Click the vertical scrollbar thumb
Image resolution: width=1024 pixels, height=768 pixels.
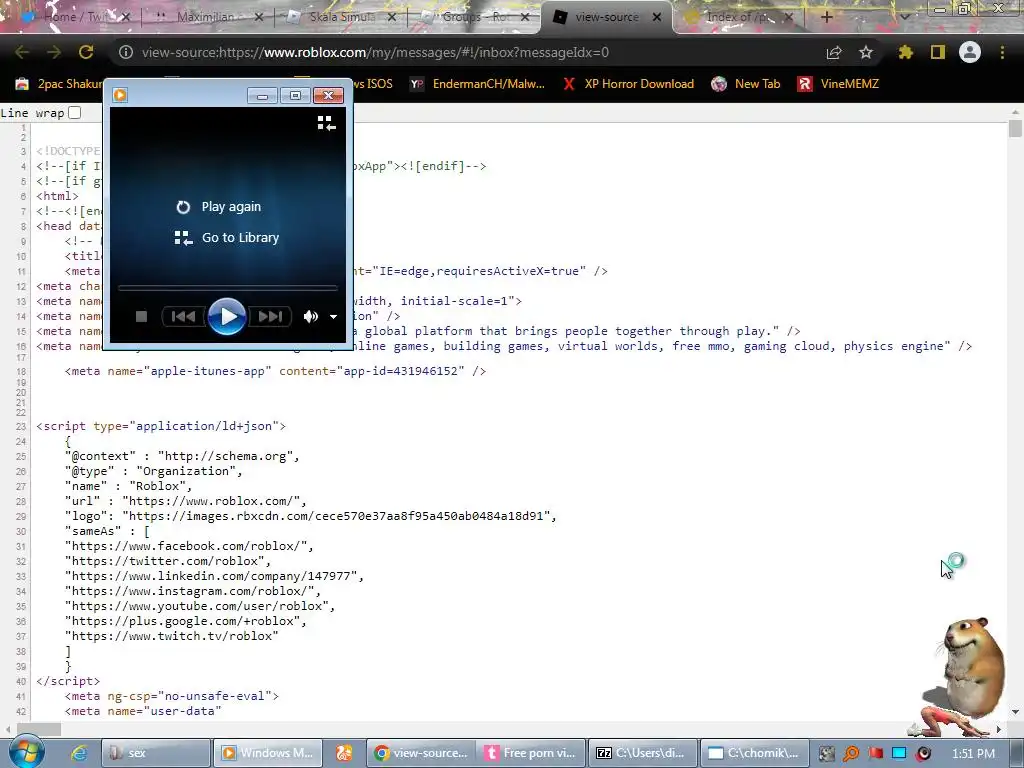coord(1015,127)
